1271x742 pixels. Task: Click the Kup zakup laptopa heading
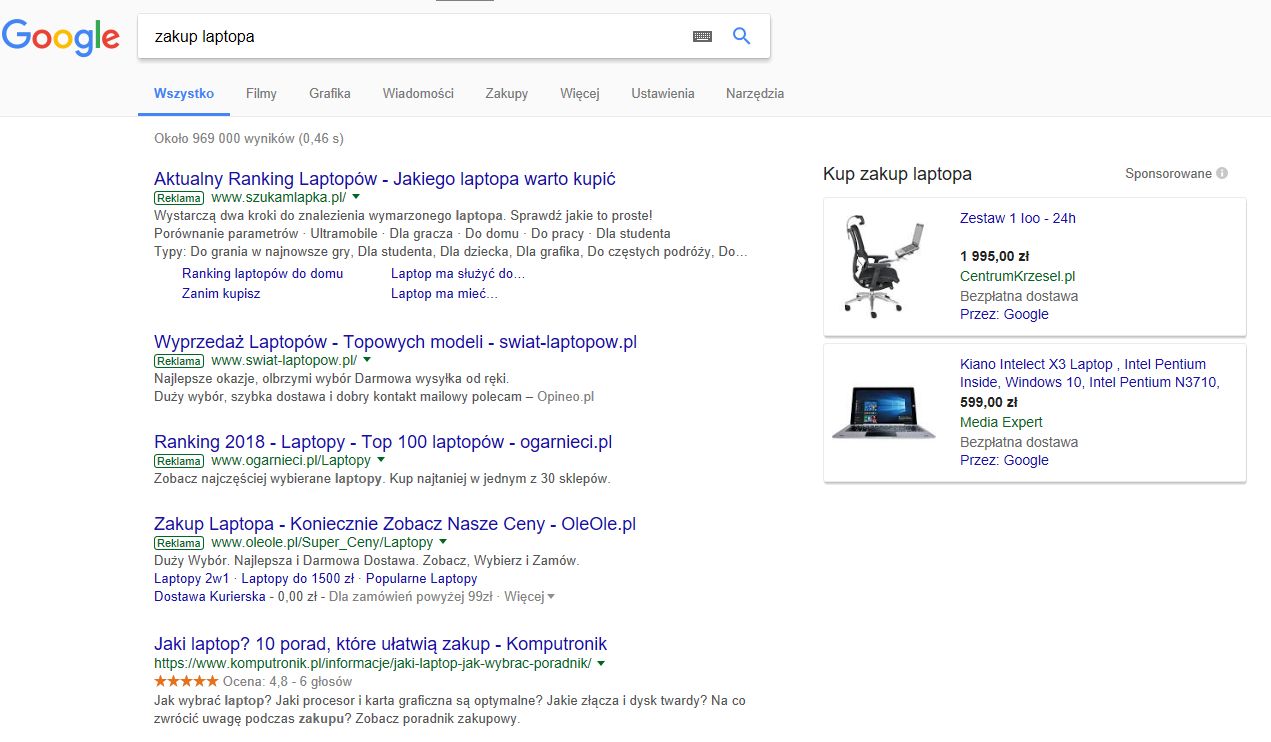tap(897, 174)
